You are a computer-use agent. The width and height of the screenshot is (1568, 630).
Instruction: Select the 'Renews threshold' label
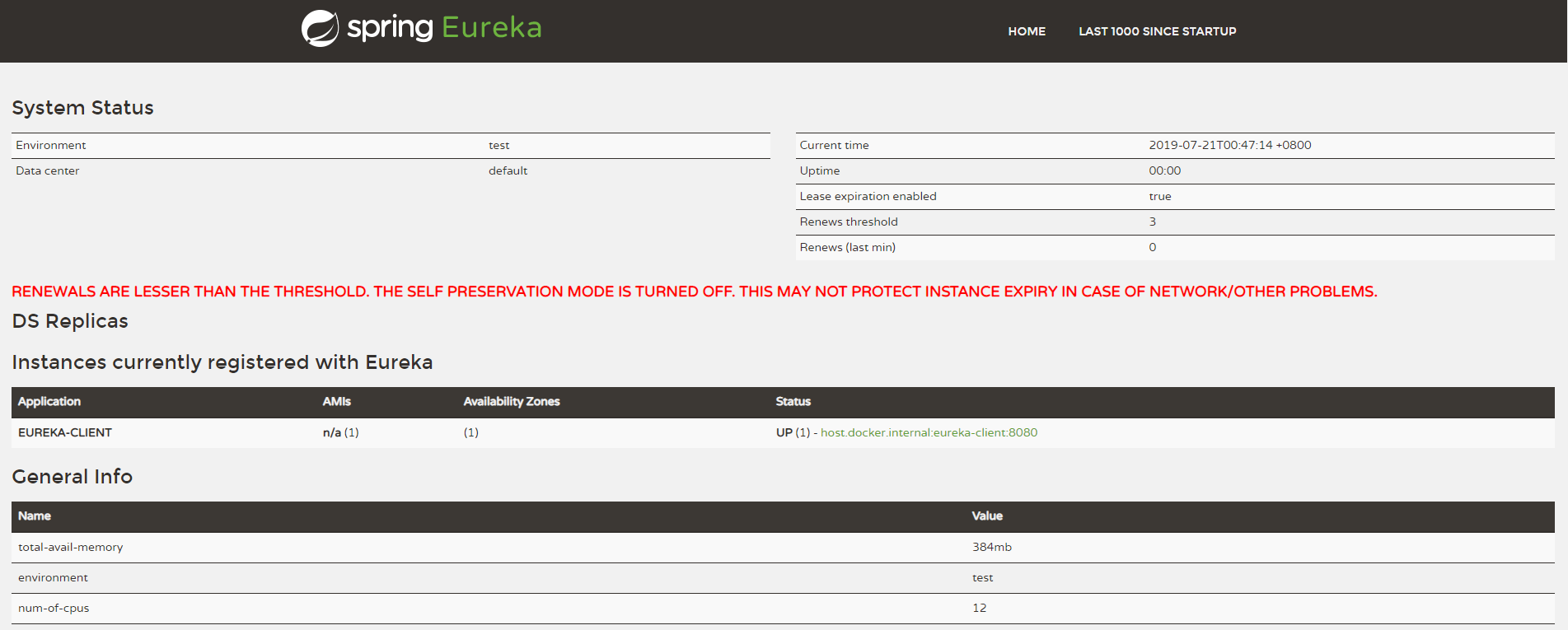click(849, 222)
